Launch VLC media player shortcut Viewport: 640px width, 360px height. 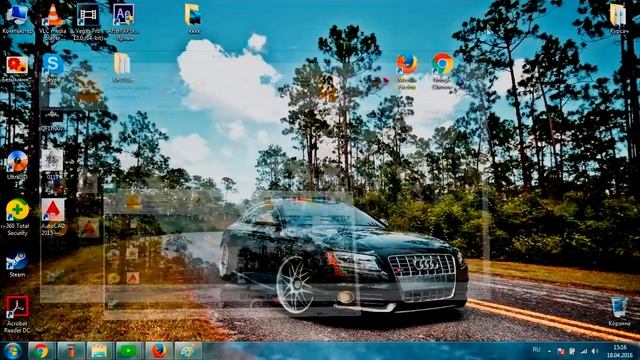tap(53, 21)
